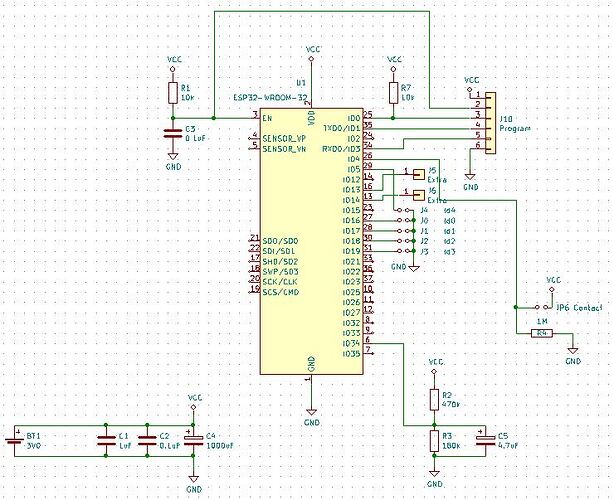Select the R2 470k resistor symbol
The image size is (613, 500).
[x=434, y=399]
